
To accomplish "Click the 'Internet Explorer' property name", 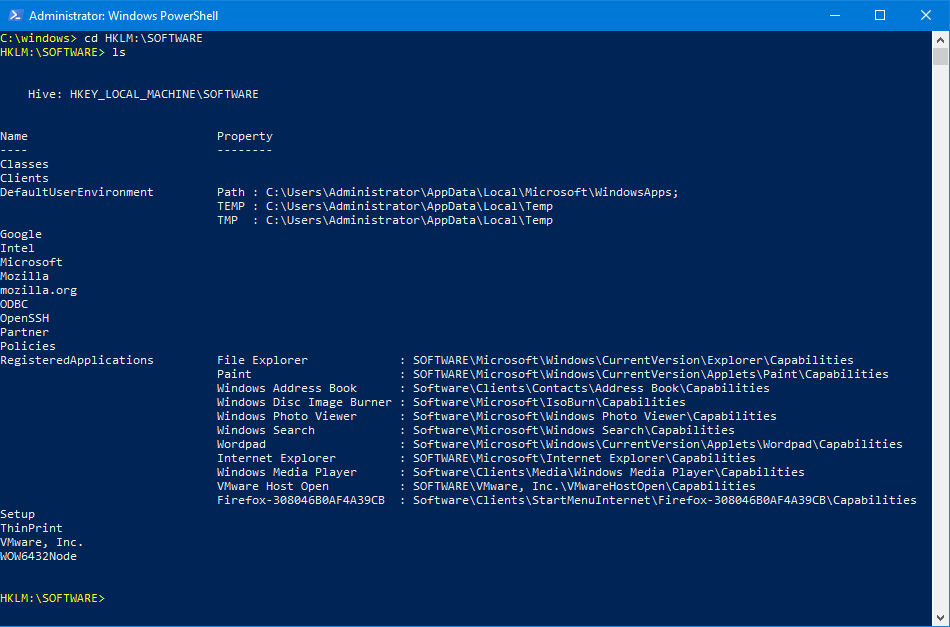I will pyautogui.click(x=276, y=458).
